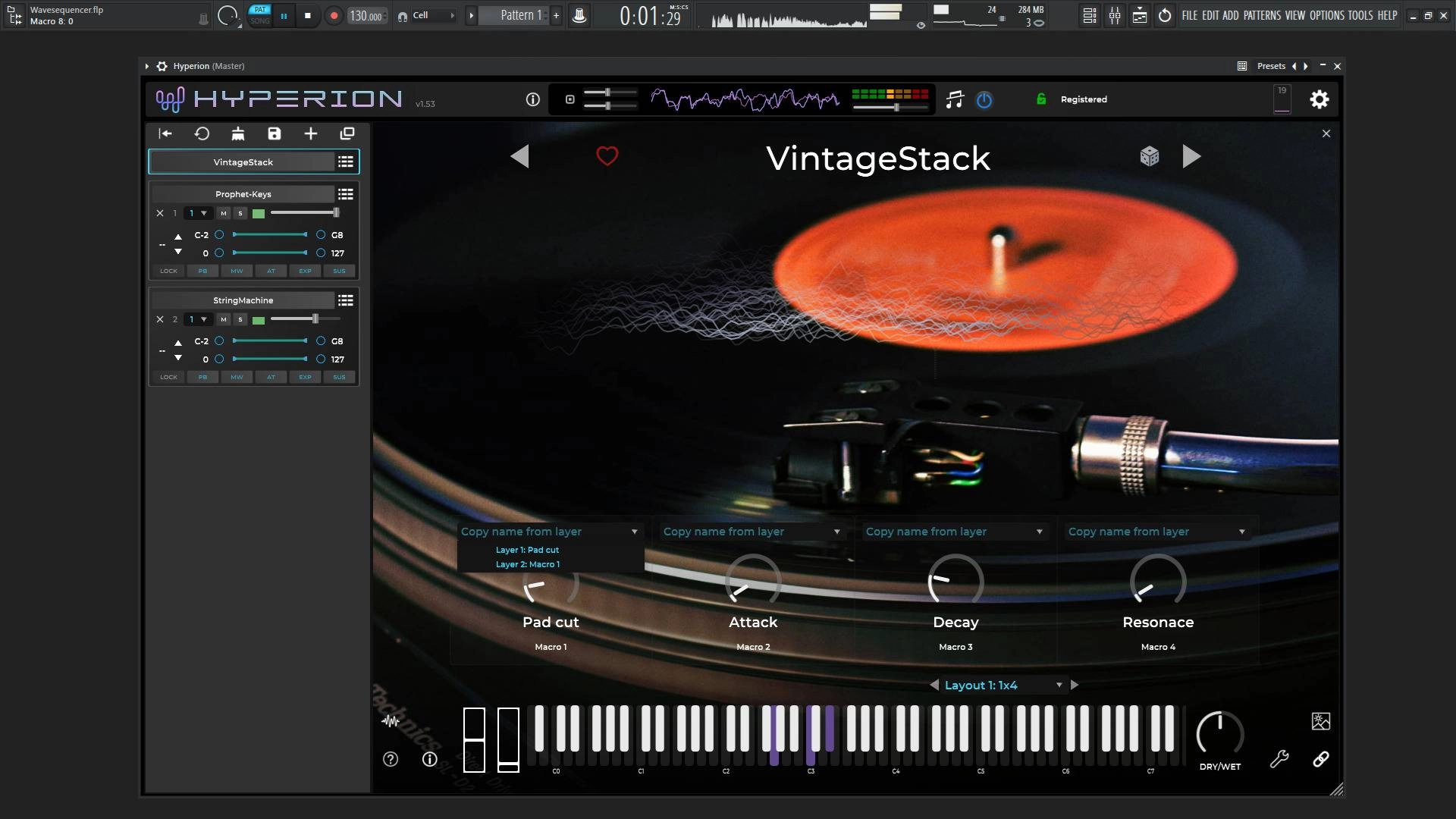
Task: Open FL Studio mixer icon in toolbar
Action: 1115,15
